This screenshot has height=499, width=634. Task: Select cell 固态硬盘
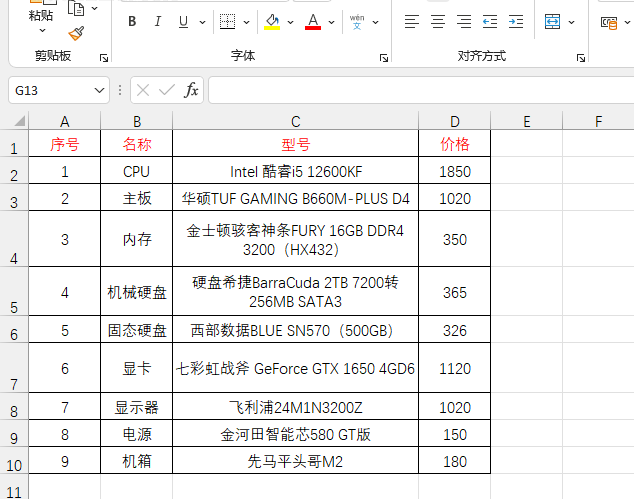(x=137, y=330)
